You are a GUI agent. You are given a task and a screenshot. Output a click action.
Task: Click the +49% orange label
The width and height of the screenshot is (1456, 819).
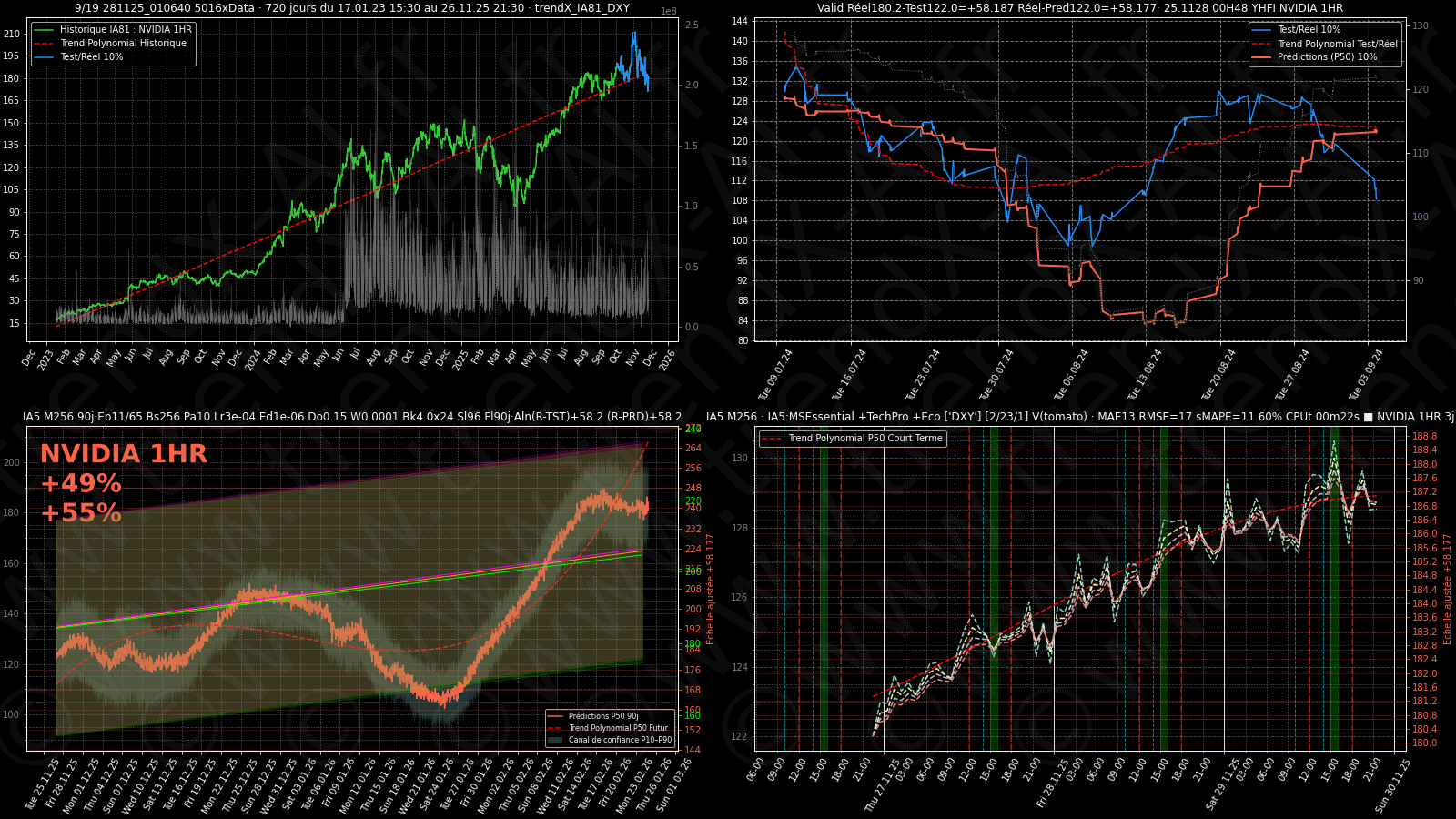tap(81, 483)
